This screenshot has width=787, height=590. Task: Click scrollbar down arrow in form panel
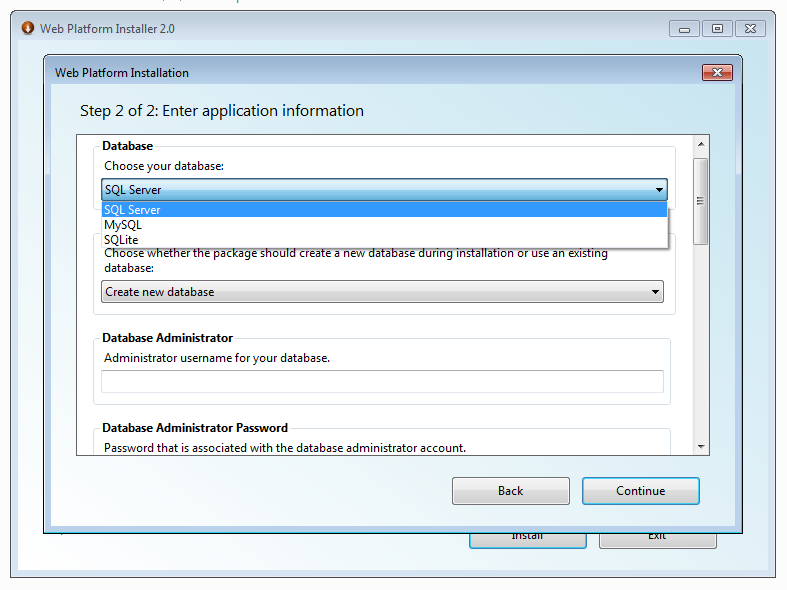701,447
